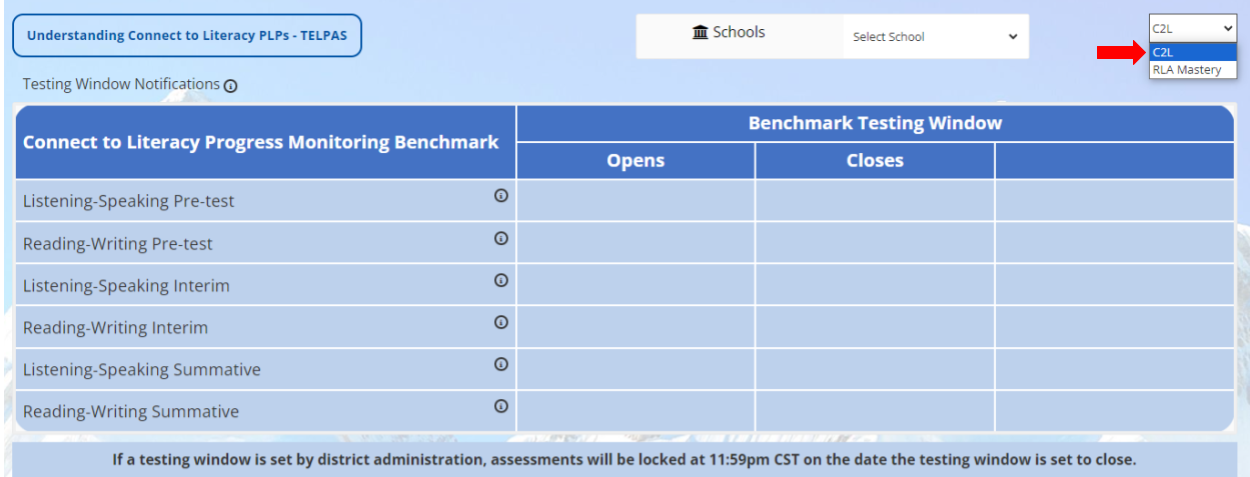
Task: Click the assessments locked at 11:59pm notice
Action: click(x=624, y=461)
